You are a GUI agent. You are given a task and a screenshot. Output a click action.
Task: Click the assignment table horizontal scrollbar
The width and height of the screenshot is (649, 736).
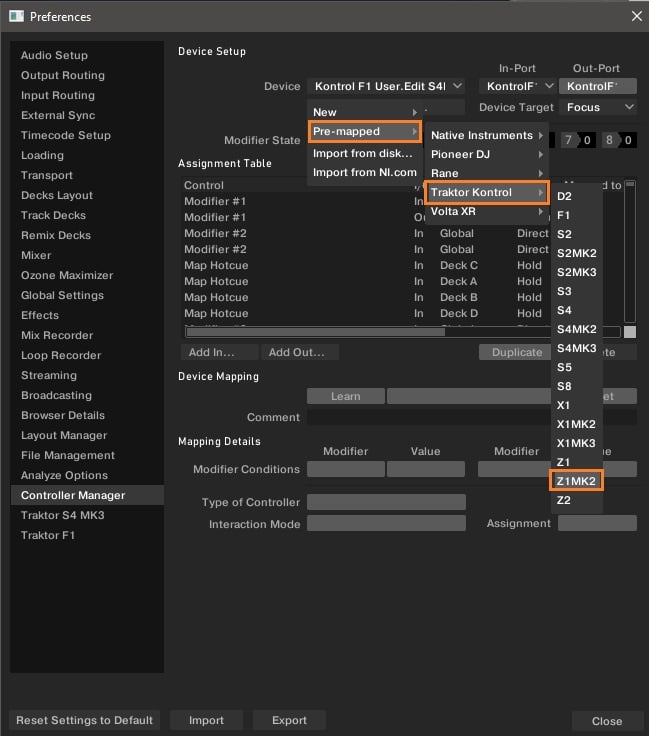(x=315, y=332)
